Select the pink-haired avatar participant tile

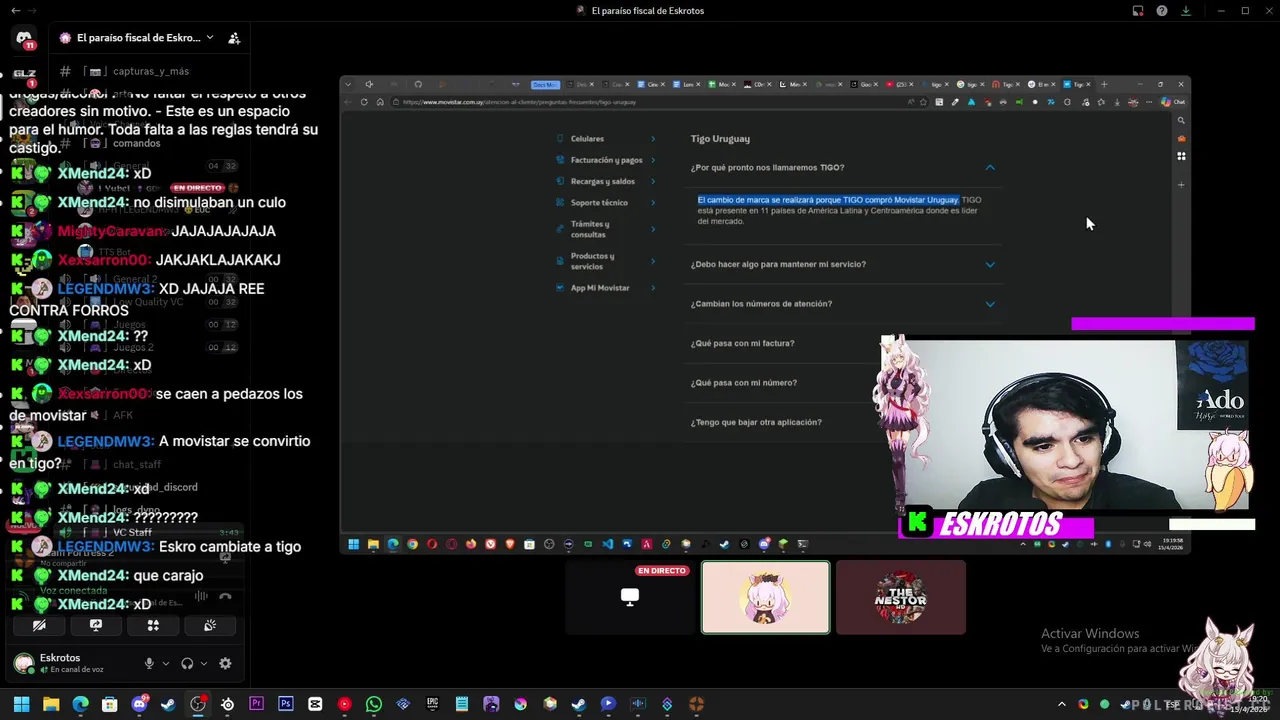[x=765, y=597]
